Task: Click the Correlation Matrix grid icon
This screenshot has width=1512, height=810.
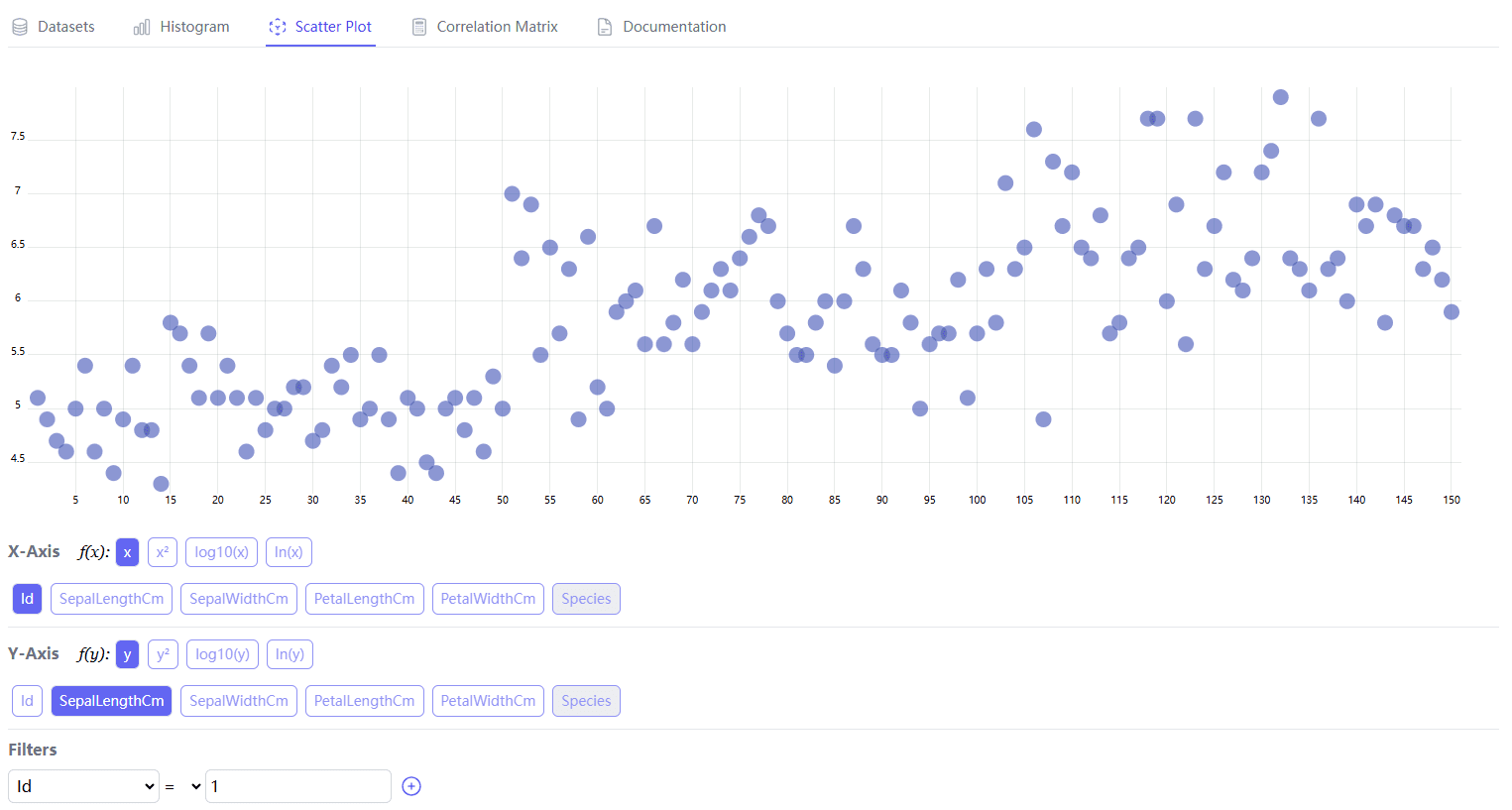Action: click(x=419, y=27)
